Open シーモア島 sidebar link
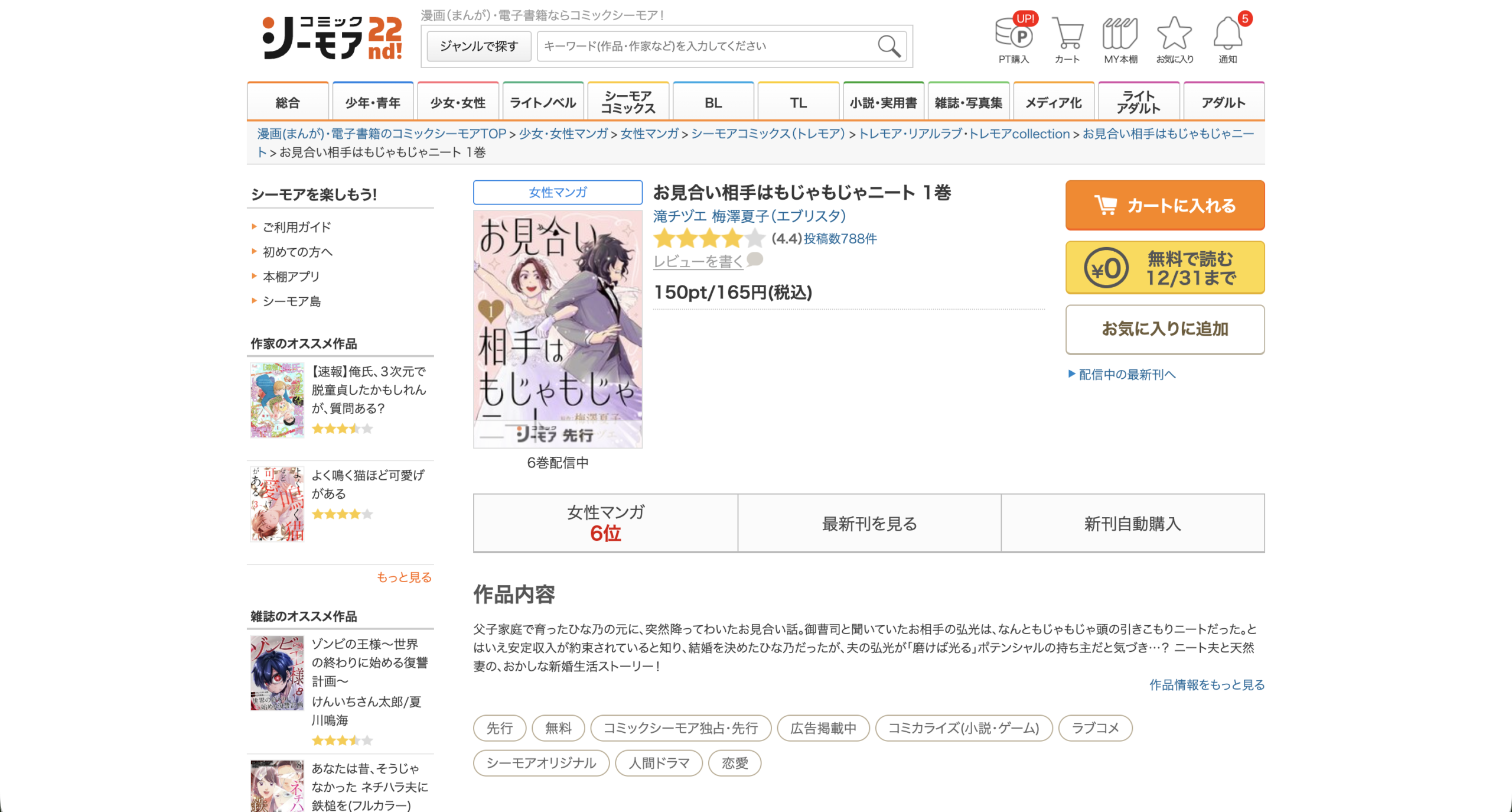This screenshot has height=812, width=1512. tap(292, 301)
